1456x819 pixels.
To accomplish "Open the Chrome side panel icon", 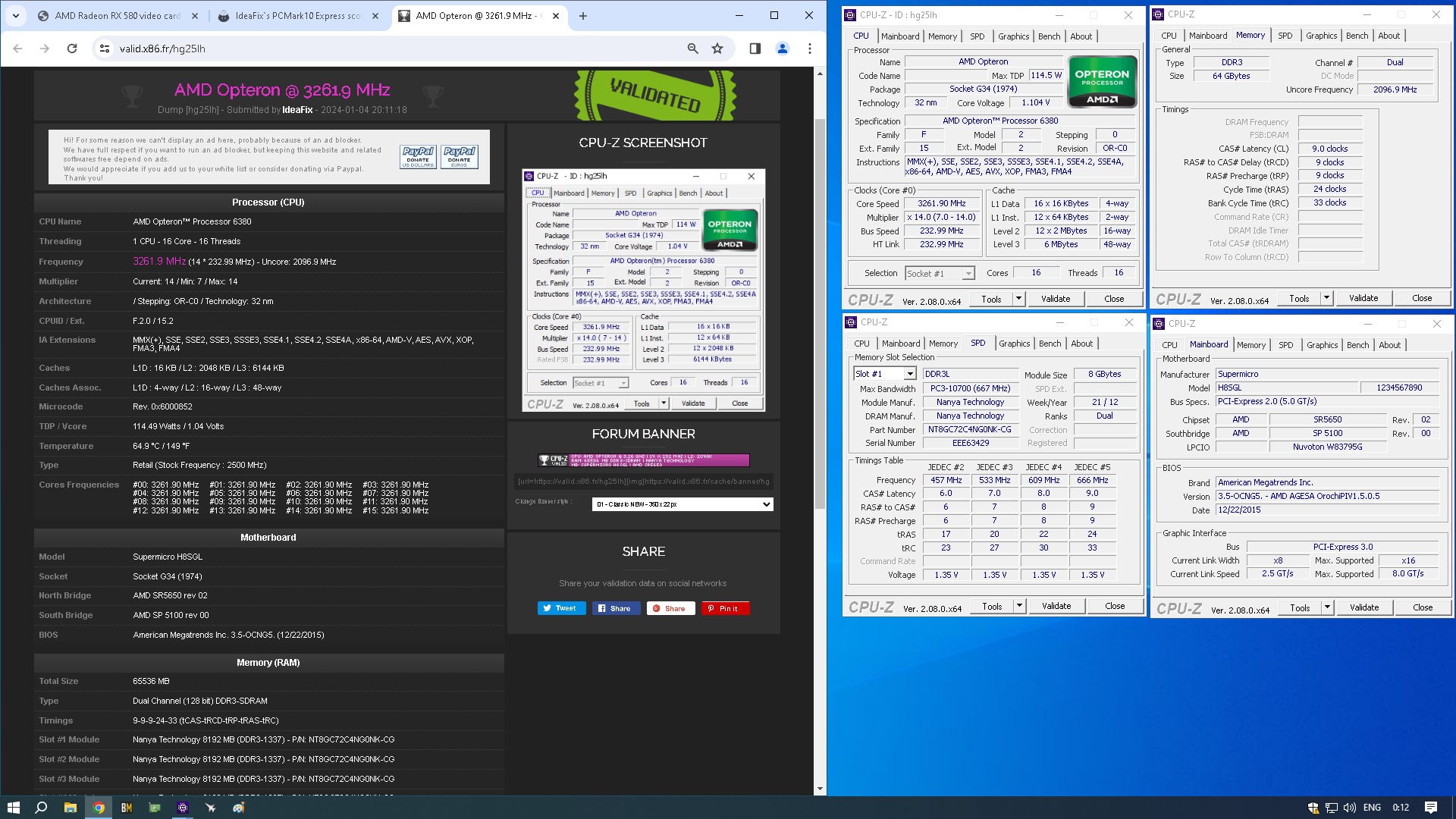I will pyautogui.click(x=755, y=49).
